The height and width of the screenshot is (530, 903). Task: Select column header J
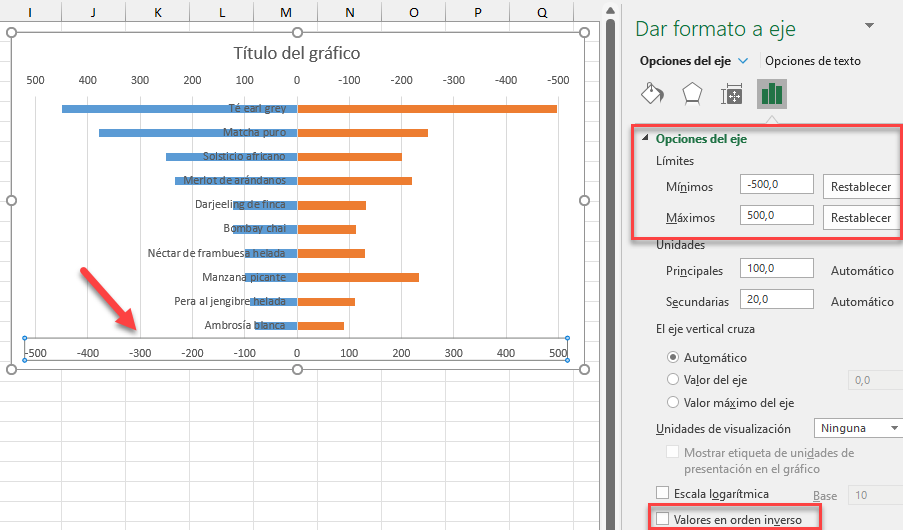click(93, 12)
